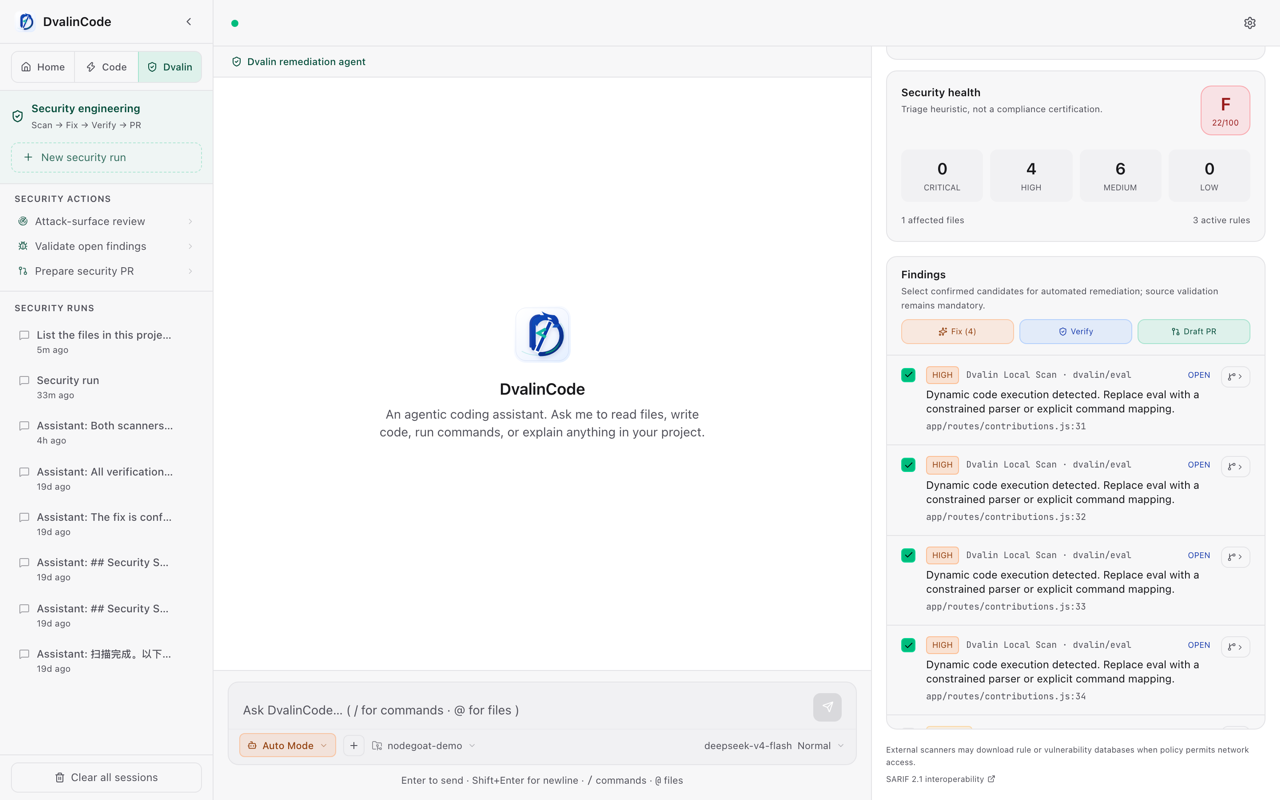Click the large DvalinCode center logo
The height and width of the screenshot is (800, 1280).
542,334
